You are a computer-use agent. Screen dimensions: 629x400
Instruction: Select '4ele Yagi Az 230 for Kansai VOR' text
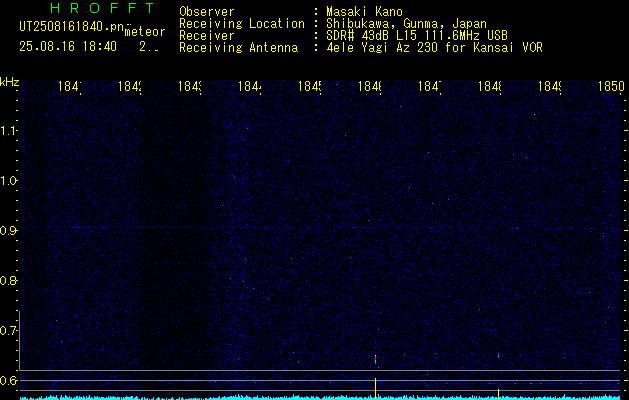(x=434, y=48)
